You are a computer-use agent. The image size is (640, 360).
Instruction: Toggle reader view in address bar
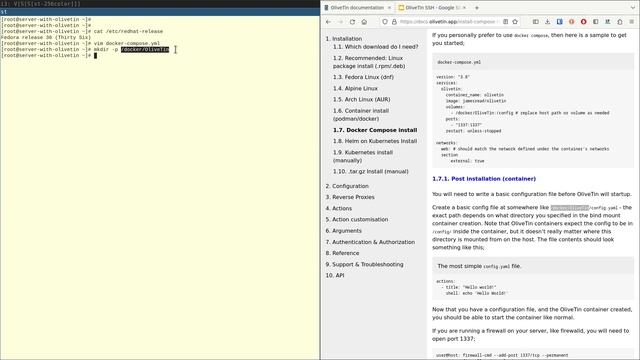[x=505, y=22]
